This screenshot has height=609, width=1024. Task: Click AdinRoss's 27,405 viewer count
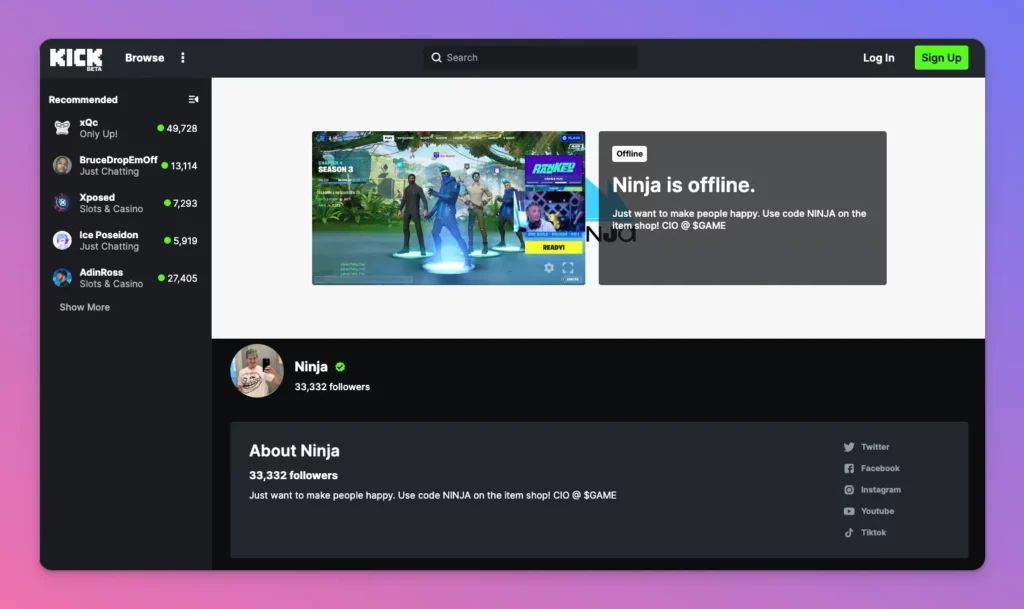pos(182,279)
